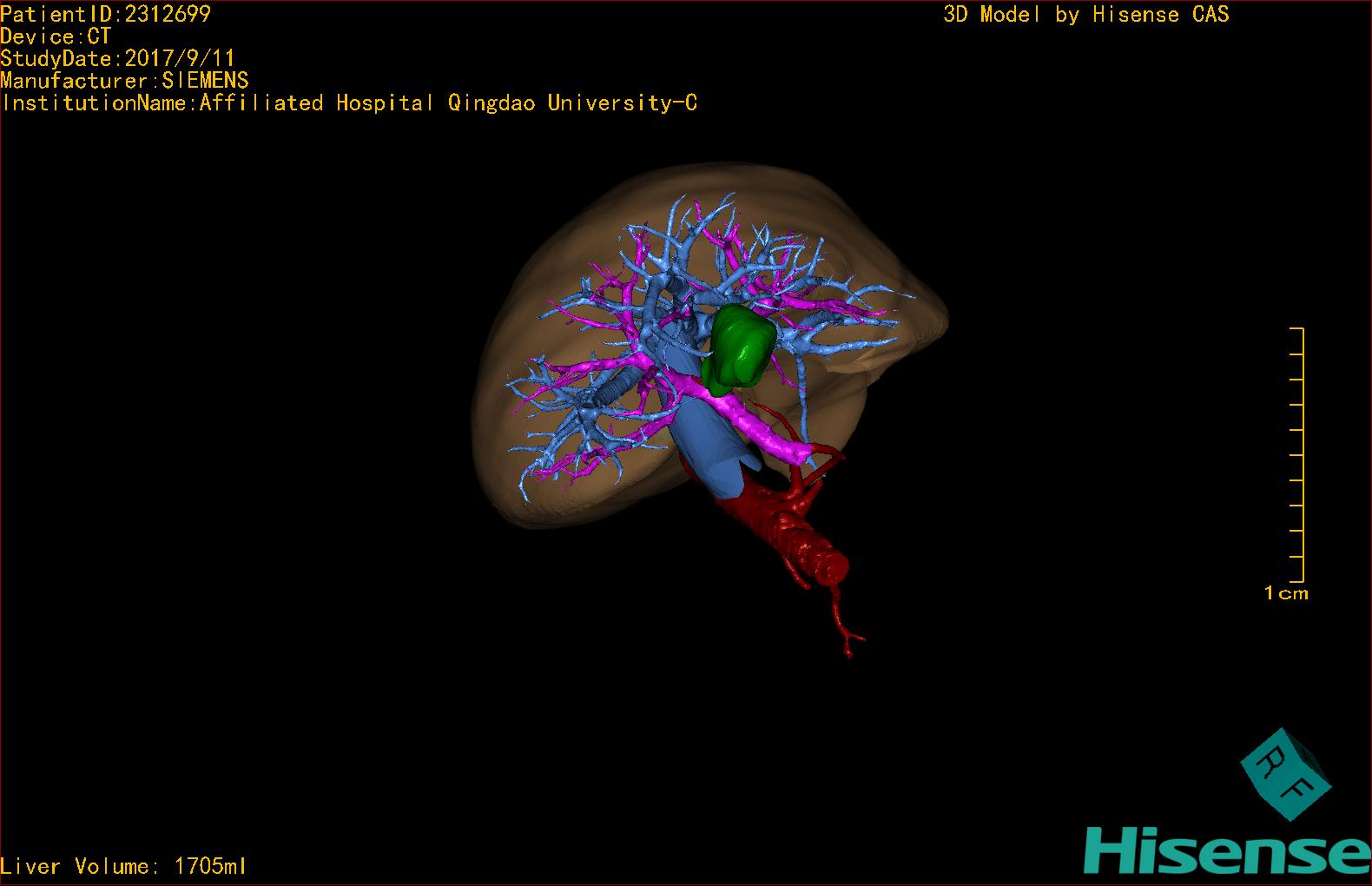Click the Device:CT label
This screenshot has height=886, width=1372.
pyautogui.click(x=56, y=36)
